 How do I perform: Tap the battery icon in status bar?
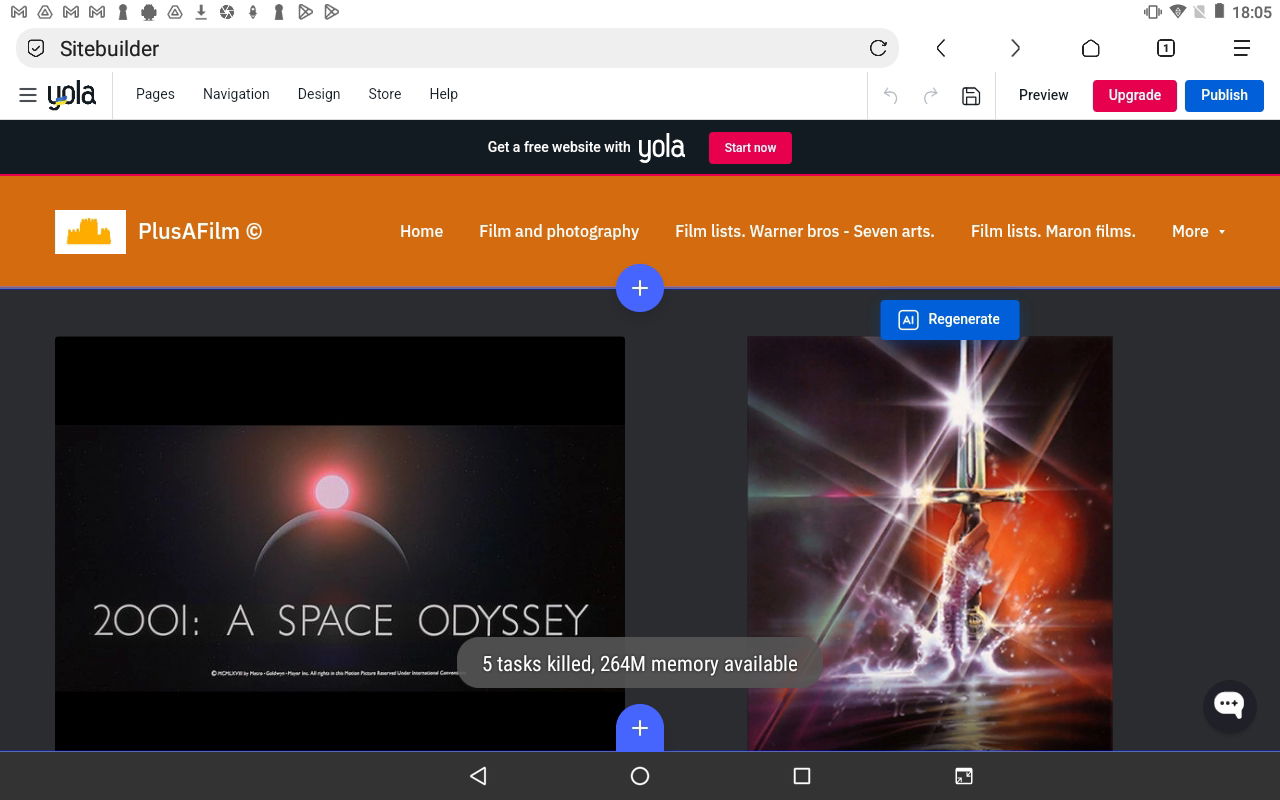point(1219,12)
